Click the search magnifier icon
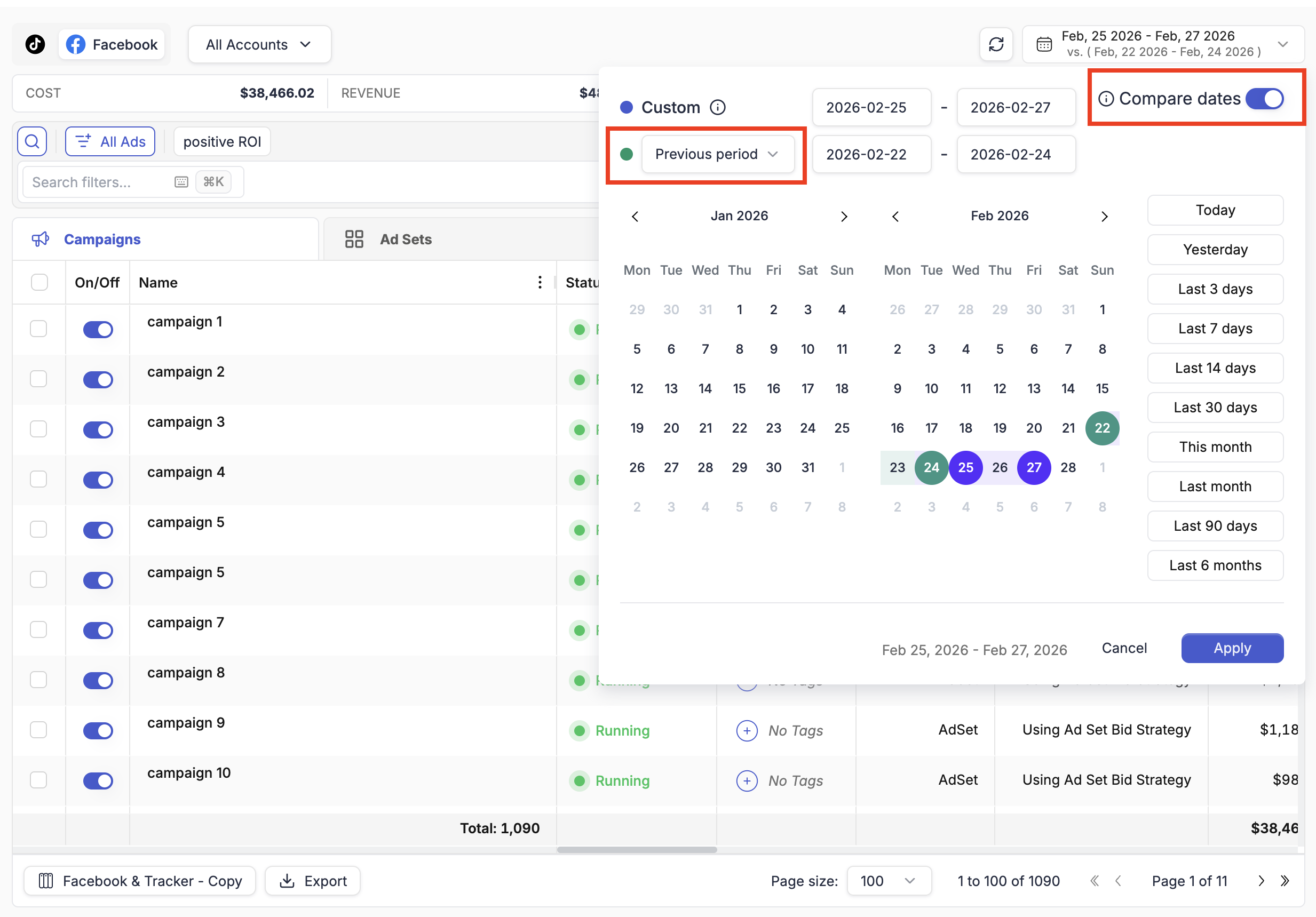Image resolution: width=1316 pixels, height=917 pixels. [x=32, y=141]
